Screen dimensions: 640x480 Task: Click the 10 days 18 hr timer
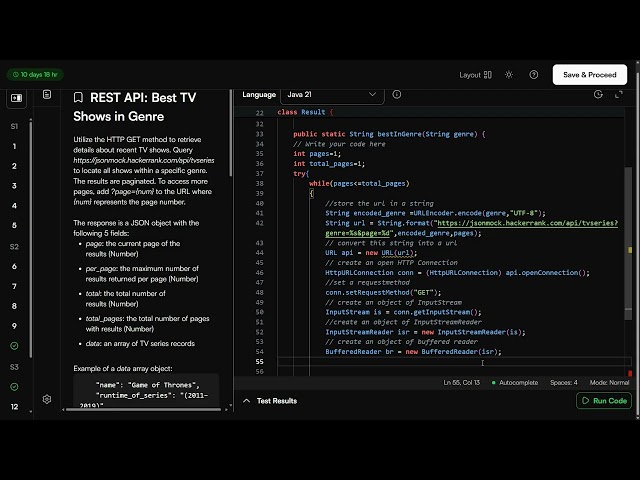click(35, 75)
